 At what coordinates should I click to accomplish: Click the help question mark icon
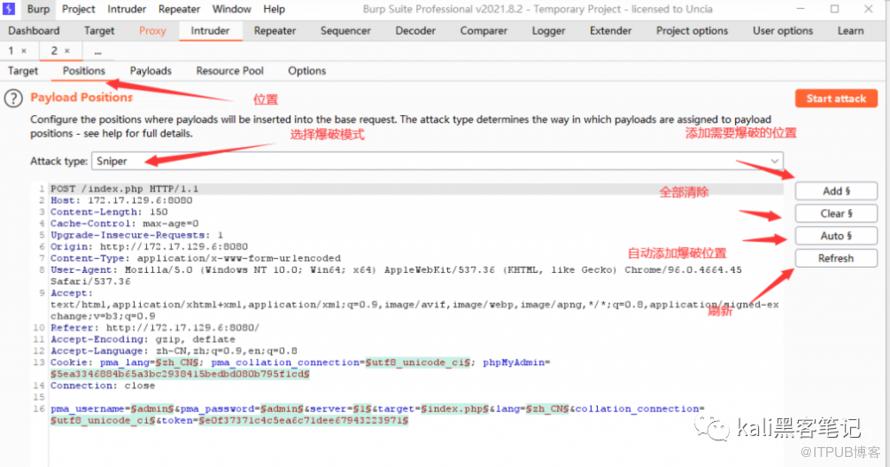13,98
